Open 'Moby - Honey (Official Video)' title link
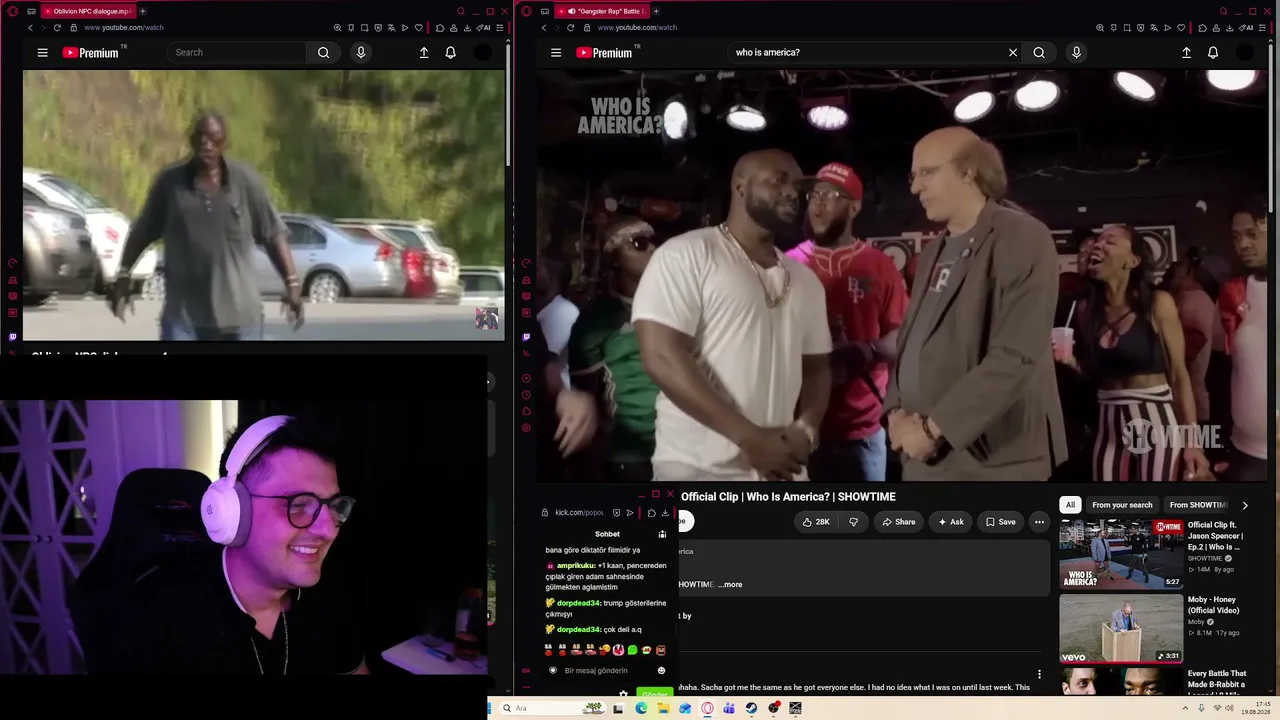This screenshot has height=720, width=1280. (1213, 605)
